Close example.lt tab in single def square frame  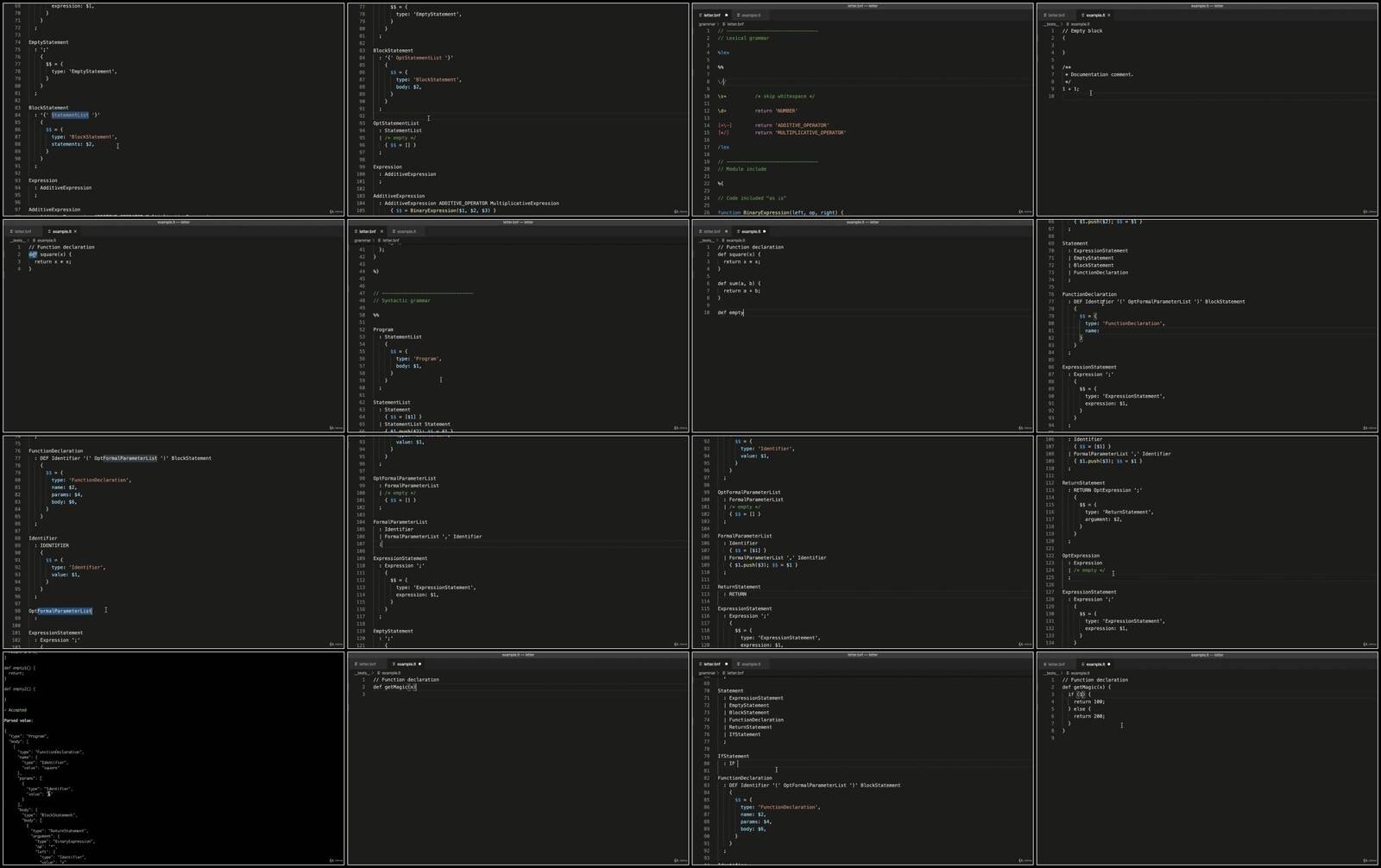75,231
